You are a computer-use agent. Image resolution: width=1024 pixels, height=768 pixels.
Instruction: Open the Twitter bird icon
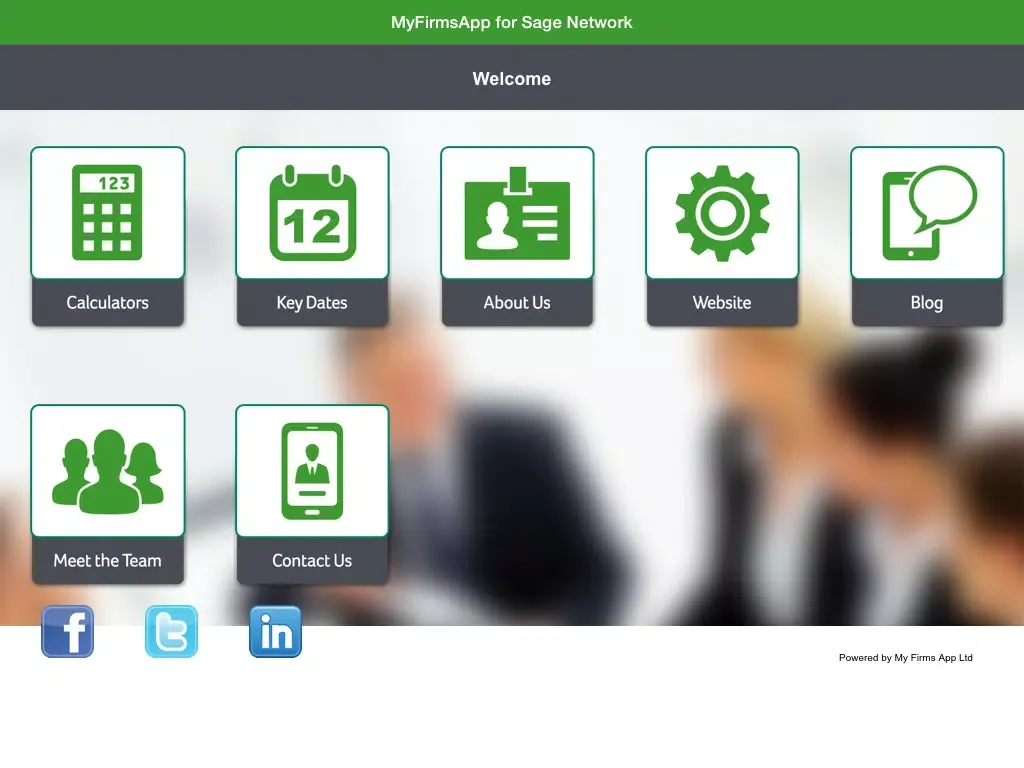pyautogui.click(x=171, y=631)
